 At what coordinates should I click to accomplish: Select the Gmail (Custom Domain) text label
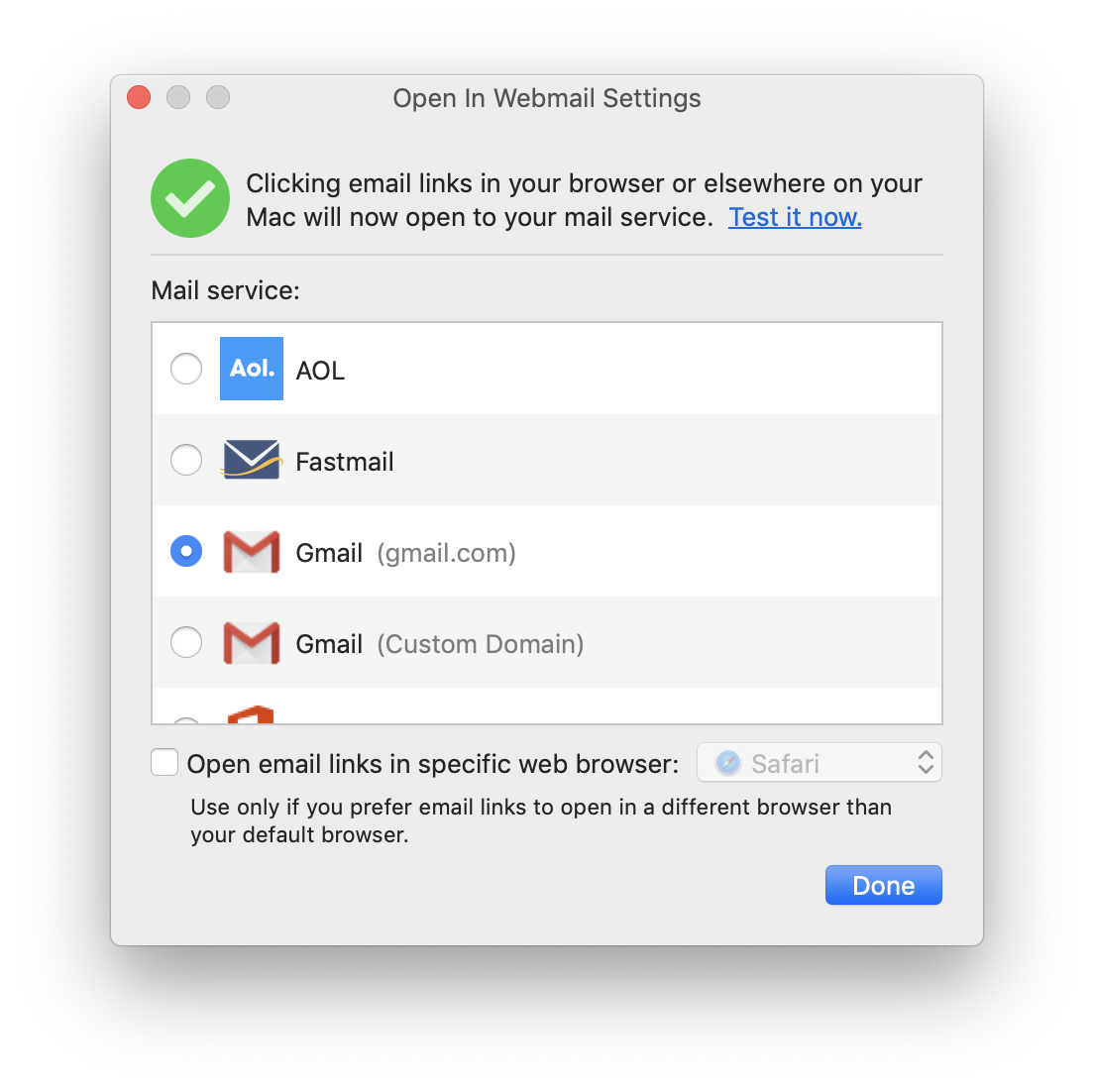click(x=440, y=644)
